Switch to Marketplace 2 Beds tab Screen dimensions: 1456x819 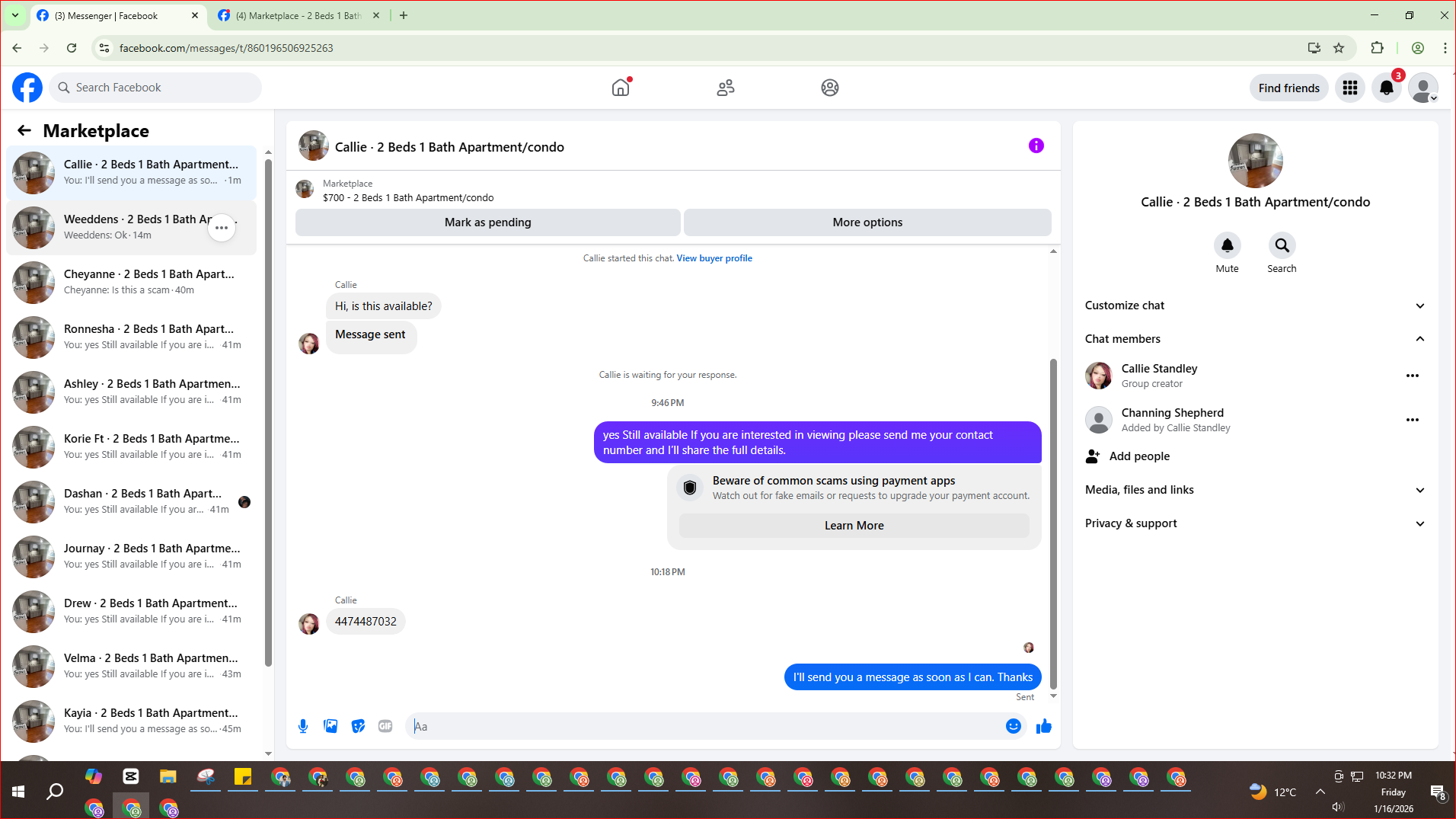click(299, 15)
